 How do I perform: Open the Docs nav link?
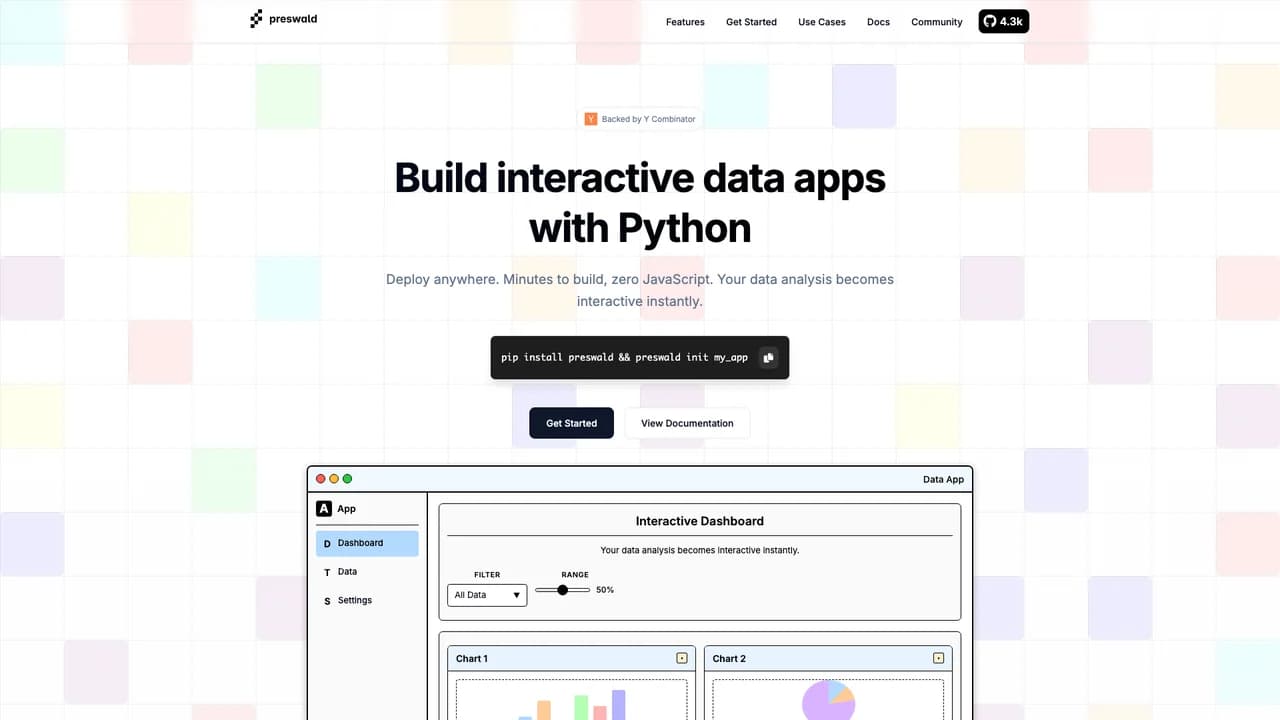click(x=878, y=22)
